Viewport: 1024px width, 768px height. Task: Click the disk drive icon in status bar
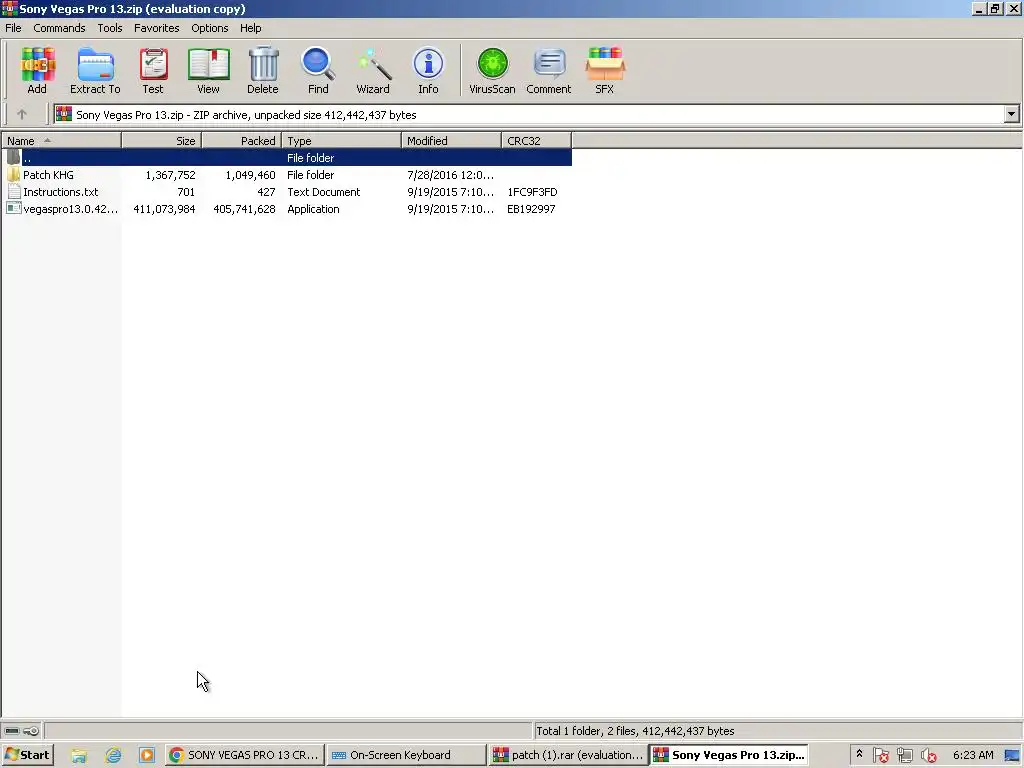(12, 730)
